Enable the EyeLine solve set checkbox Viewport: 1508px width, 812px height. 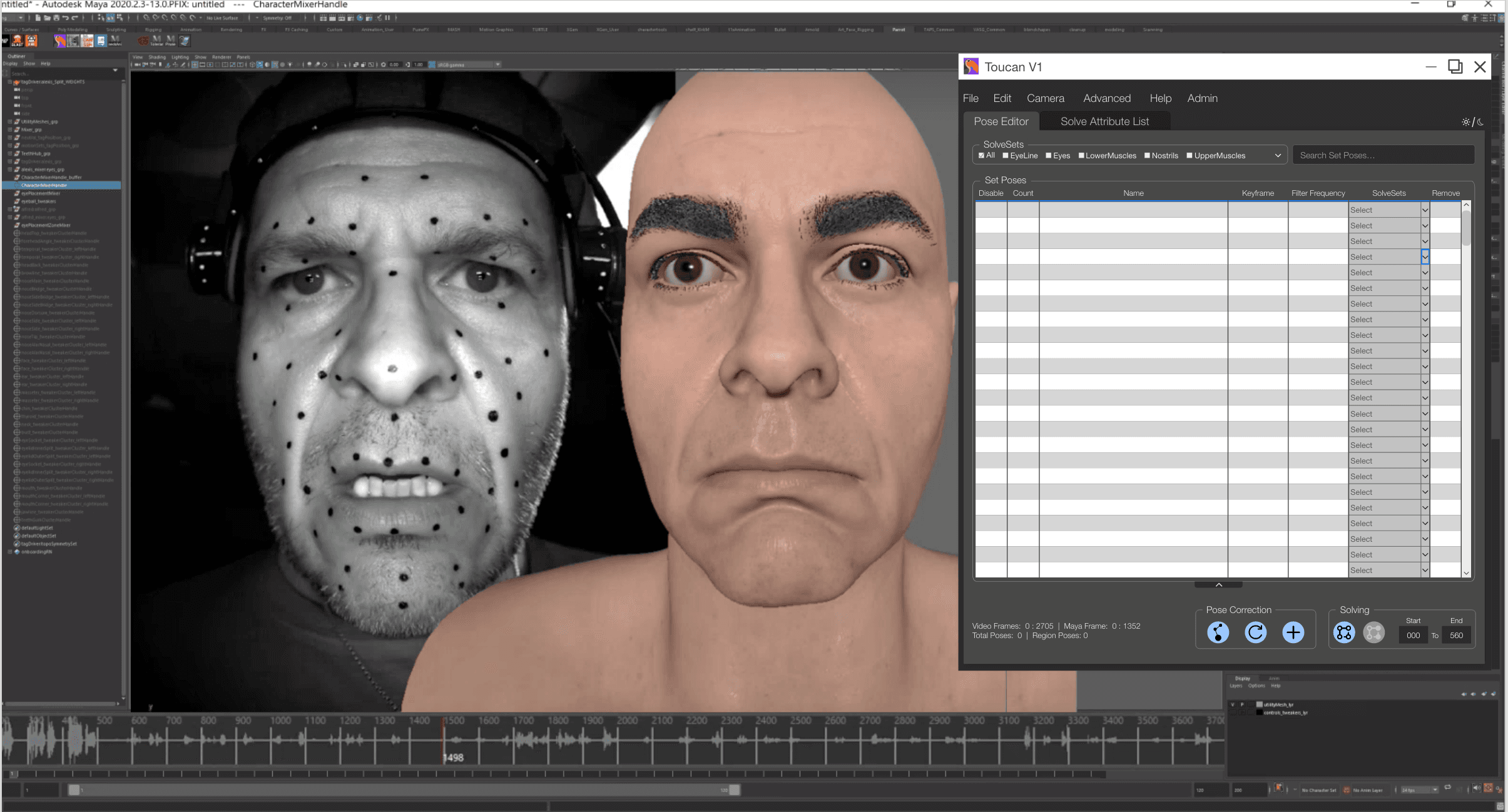tap(1006, 155)
